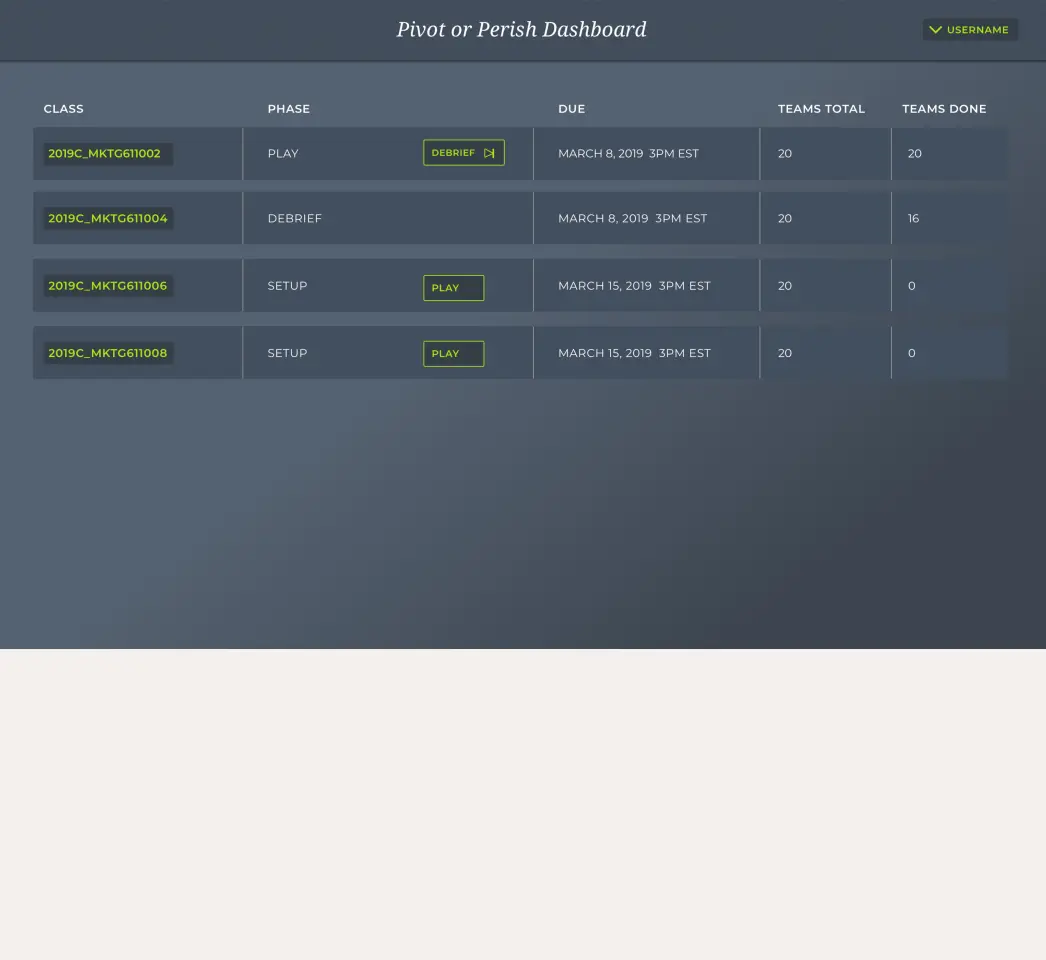Start PLAY phase for class 2019C_MKTG611008
Image resolution: width=1046 pixels, height=960 pixels.
(453, 354)
